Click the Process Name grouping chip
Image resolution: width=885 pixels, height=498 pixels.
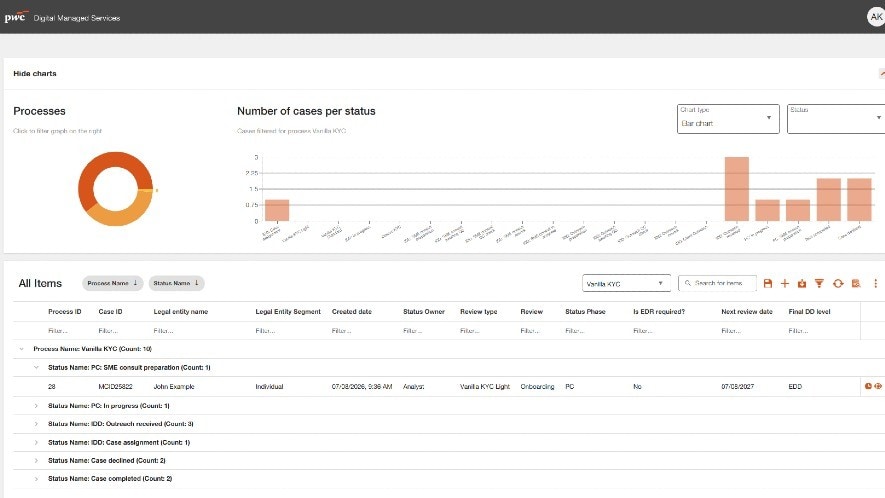coord(112,283)
